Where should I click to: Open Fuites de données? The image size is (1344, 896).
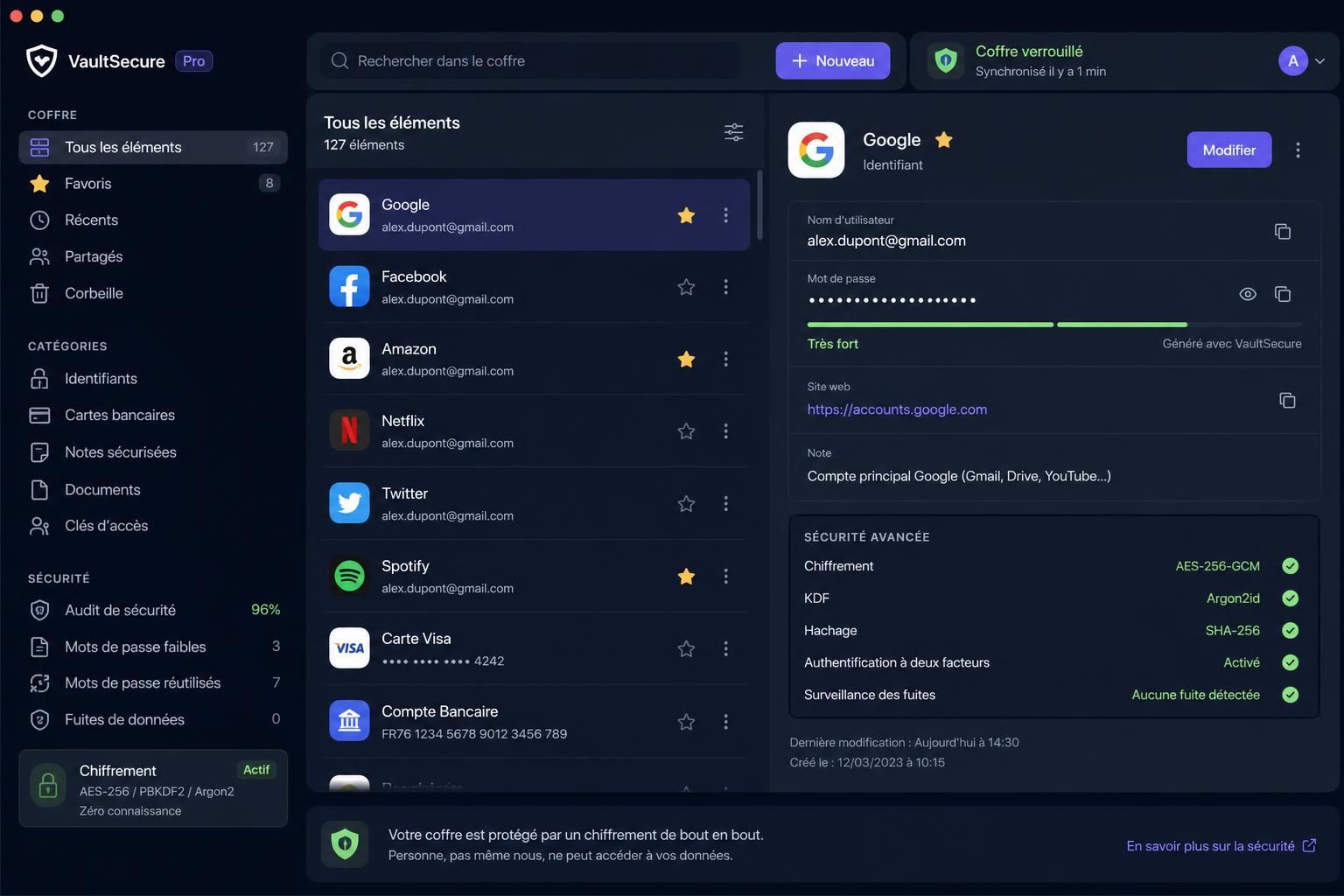[x=153, y=719]
